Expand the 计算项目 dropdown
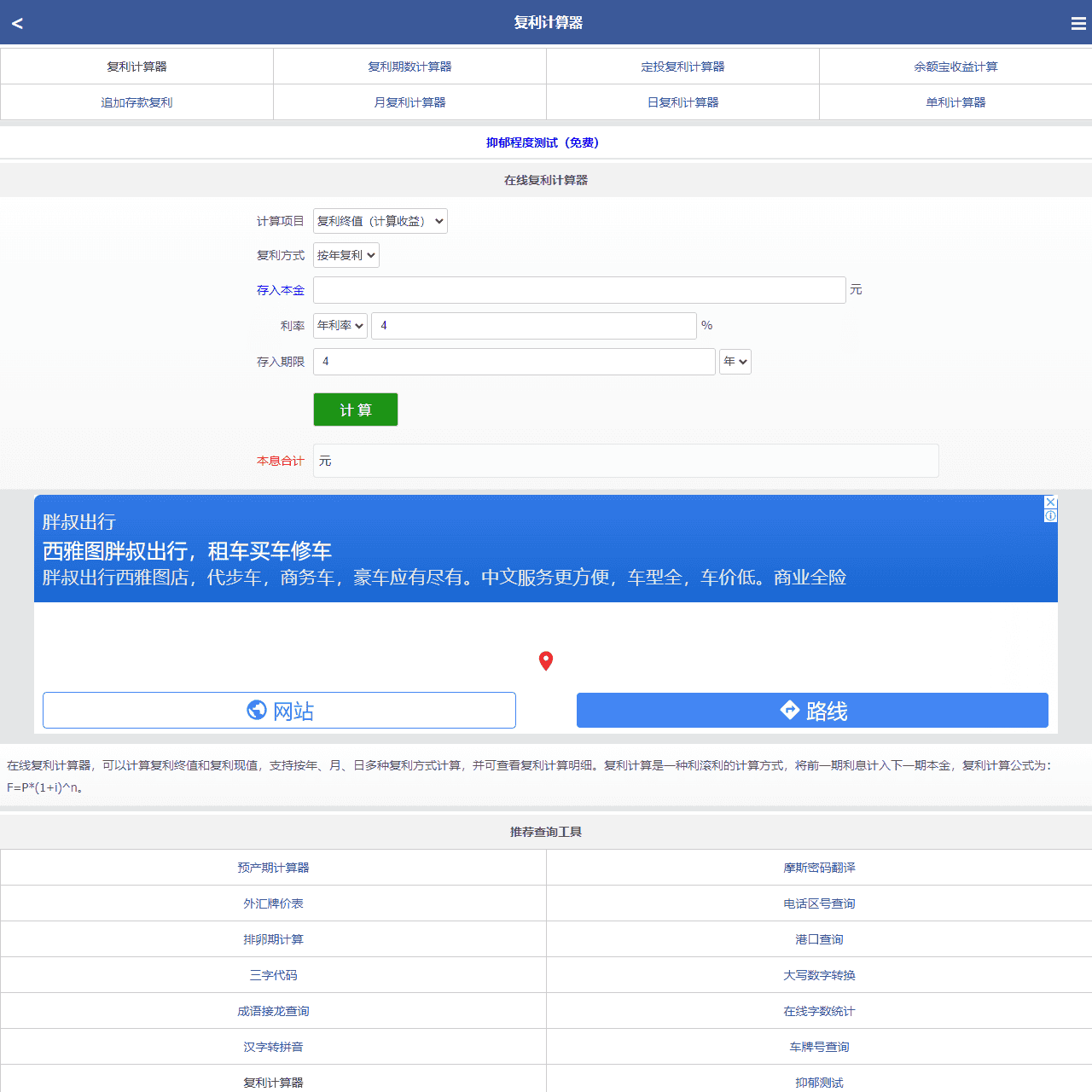The width and height of the screenshot is (1092, 1092). (x=380, y=221)
